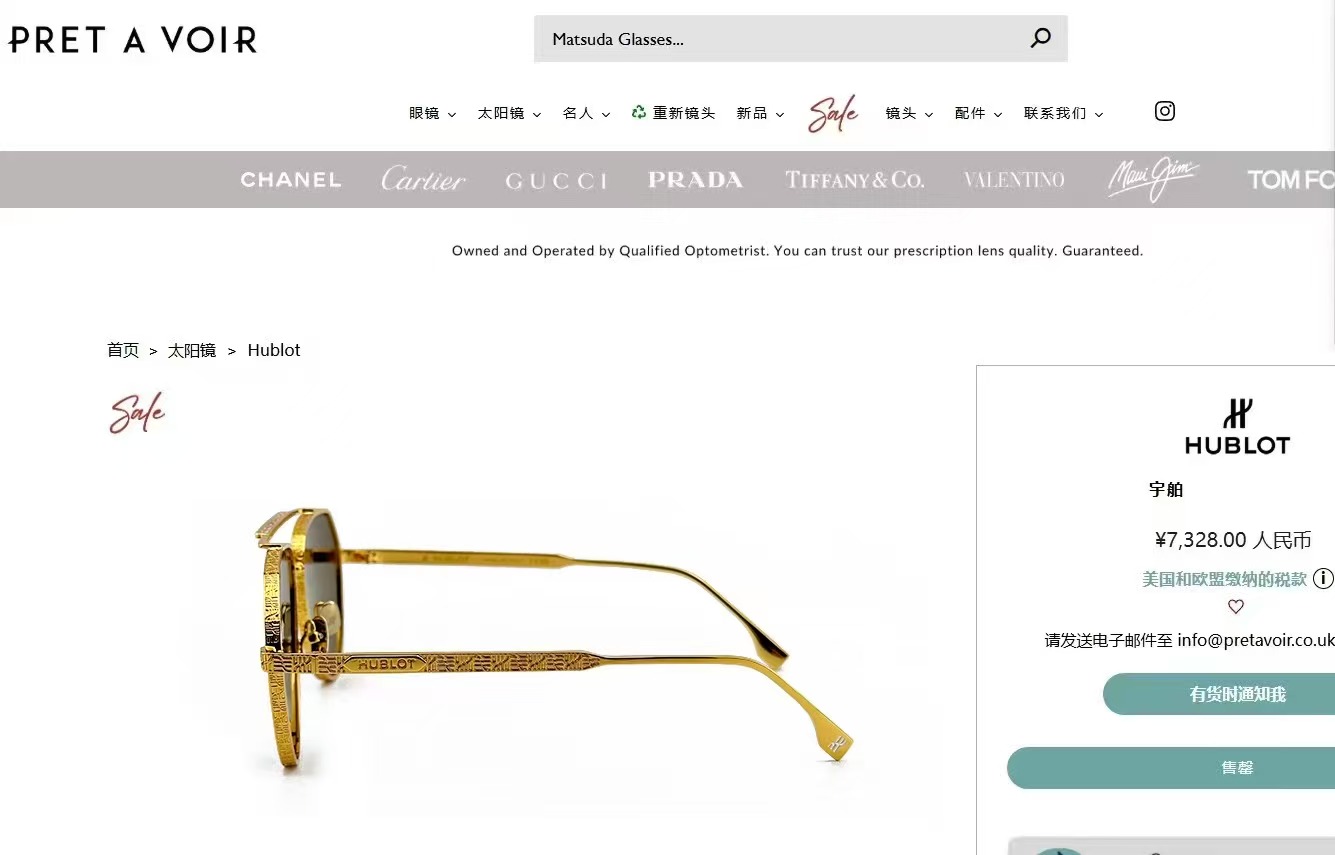Click the Tiffany & Co. logo

click(x=855, y=180)
